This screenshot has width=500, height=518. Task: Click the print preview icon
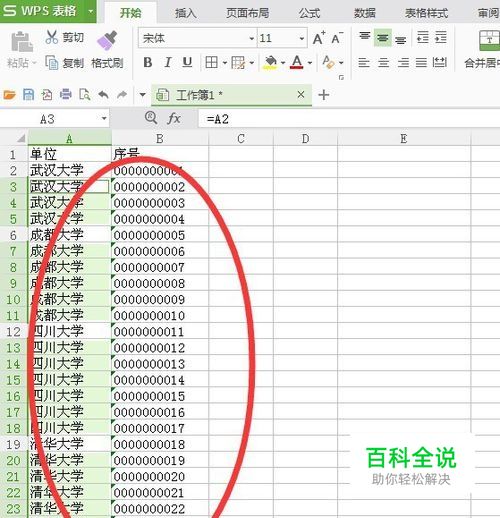85,95
